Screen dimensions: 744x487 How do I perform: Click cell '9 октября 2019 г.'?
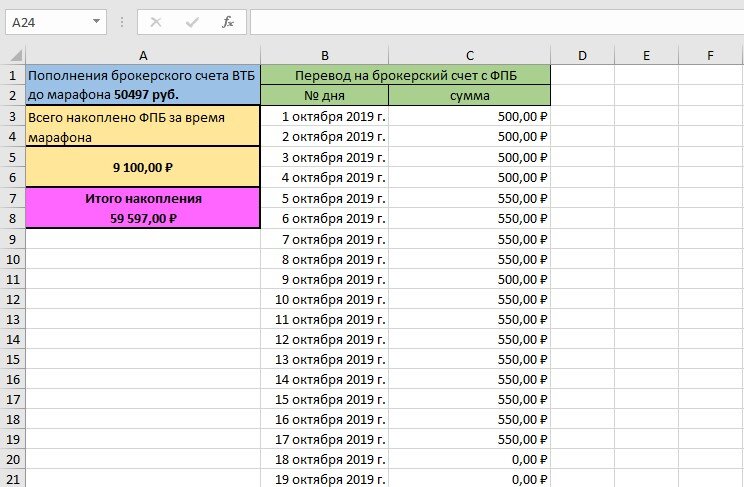[x=325, y=279]
